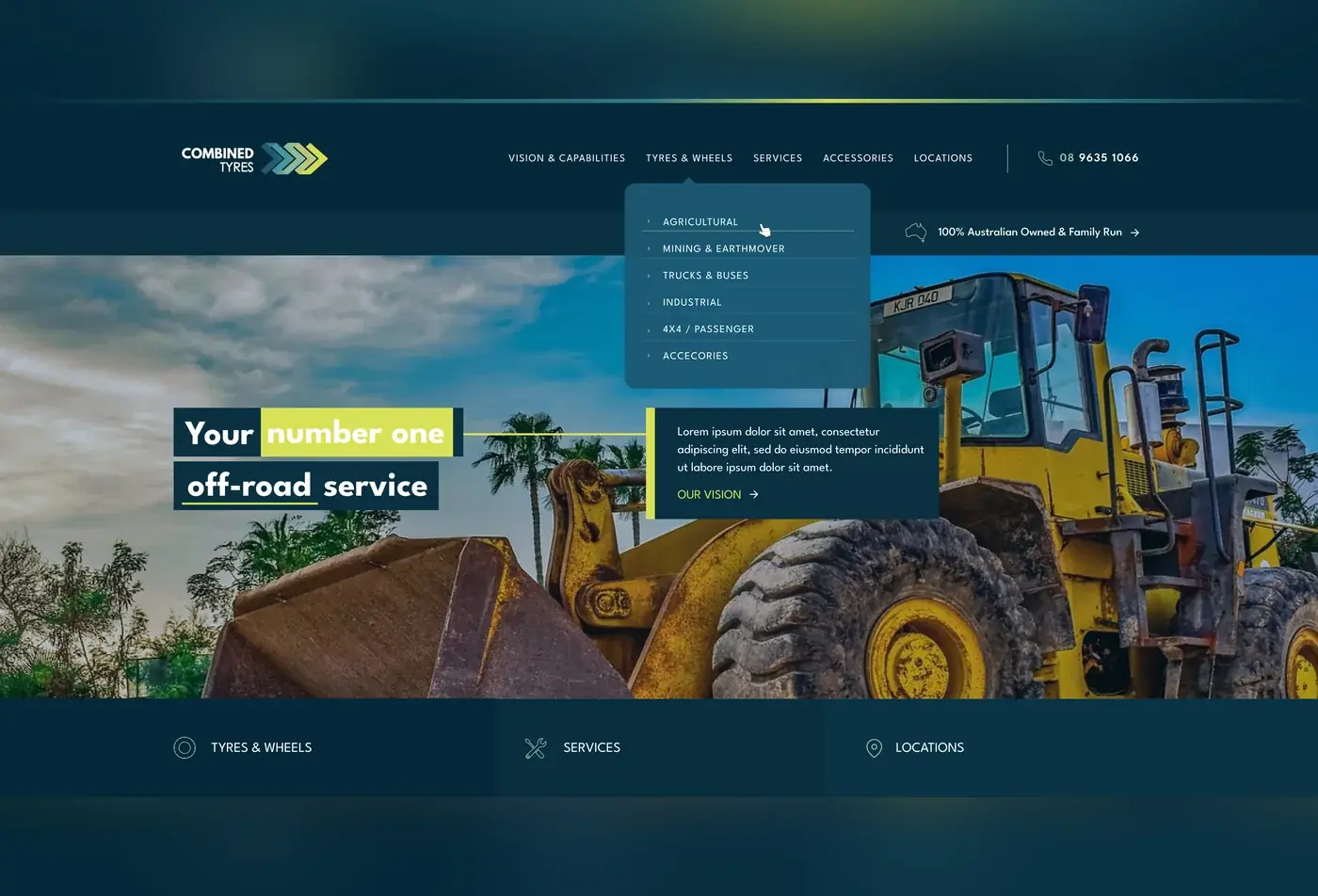1318x896 pixels.
Task: Click chevron before Industrial entry
Action: point(649,303)
